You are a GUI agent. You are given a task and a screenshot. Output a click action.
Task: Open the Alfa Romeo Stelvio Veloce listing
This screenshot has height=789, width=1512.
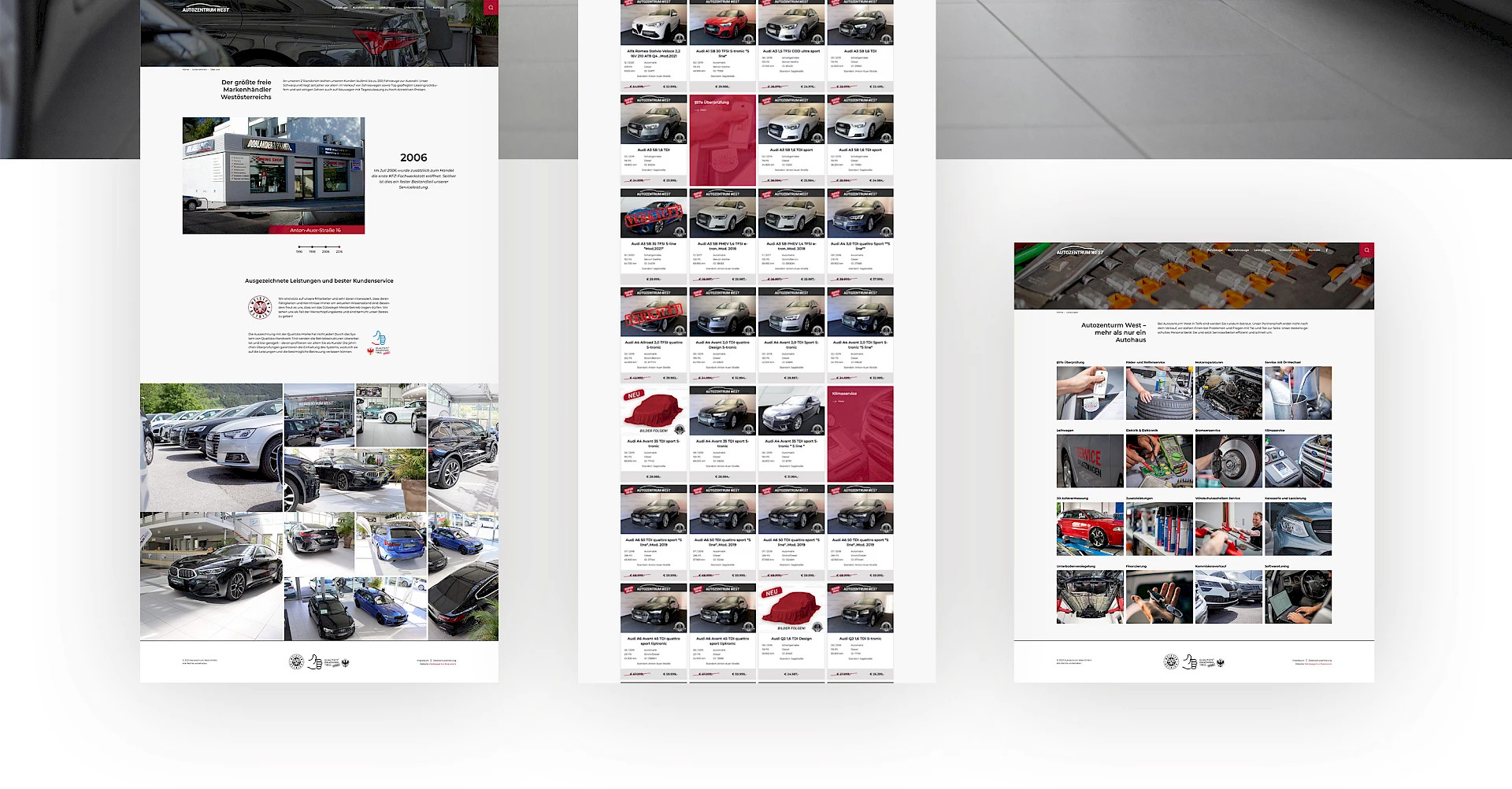(x=654, y=46)
